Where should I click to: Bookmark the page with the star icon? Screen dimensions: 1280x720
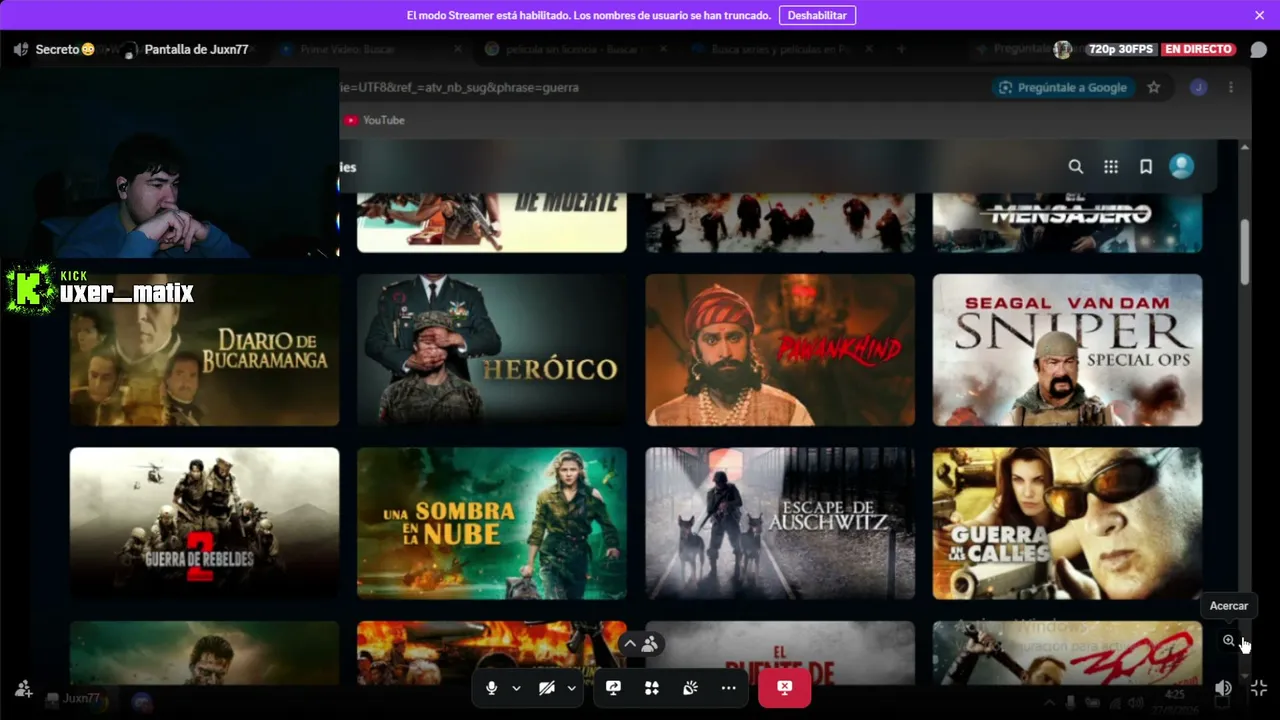point(1154,87)
